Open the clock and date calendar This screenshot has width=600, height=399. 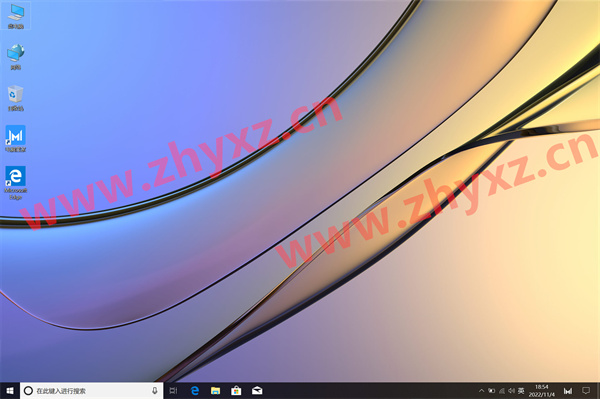[x=541, y=391]
